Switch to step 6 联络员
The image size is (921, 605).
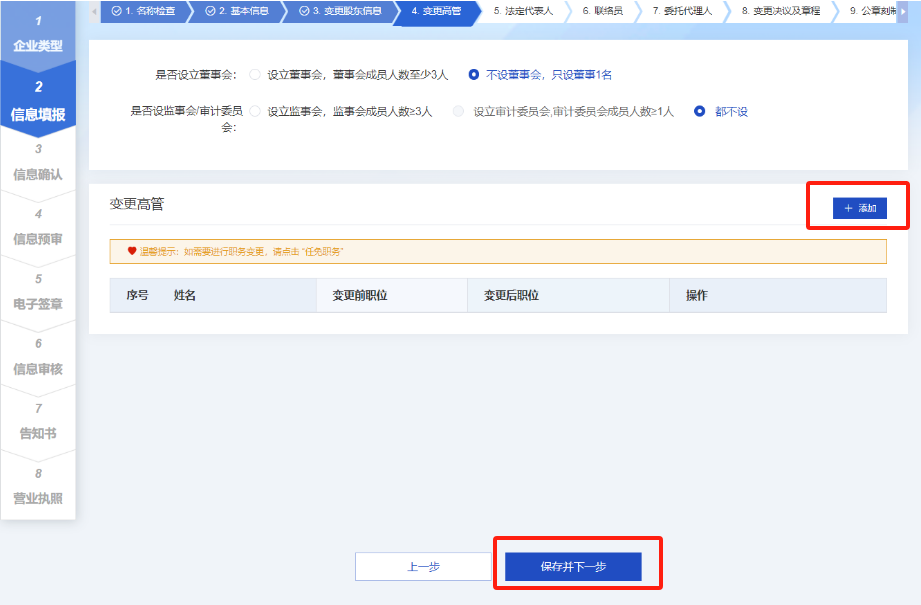(x=602, y=11)
